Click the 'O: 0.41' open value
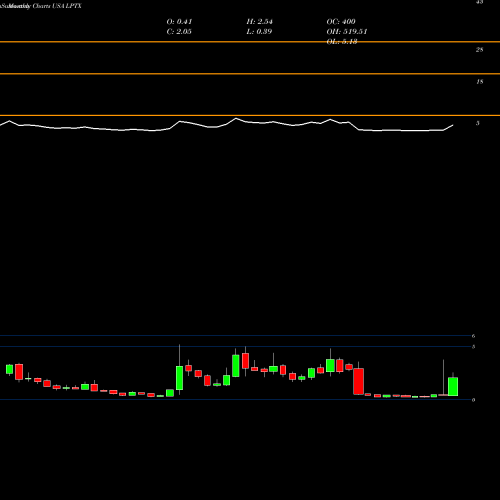The width and height of the screenshot is (500, 500). pyautogui.click(x=179, y=22)
